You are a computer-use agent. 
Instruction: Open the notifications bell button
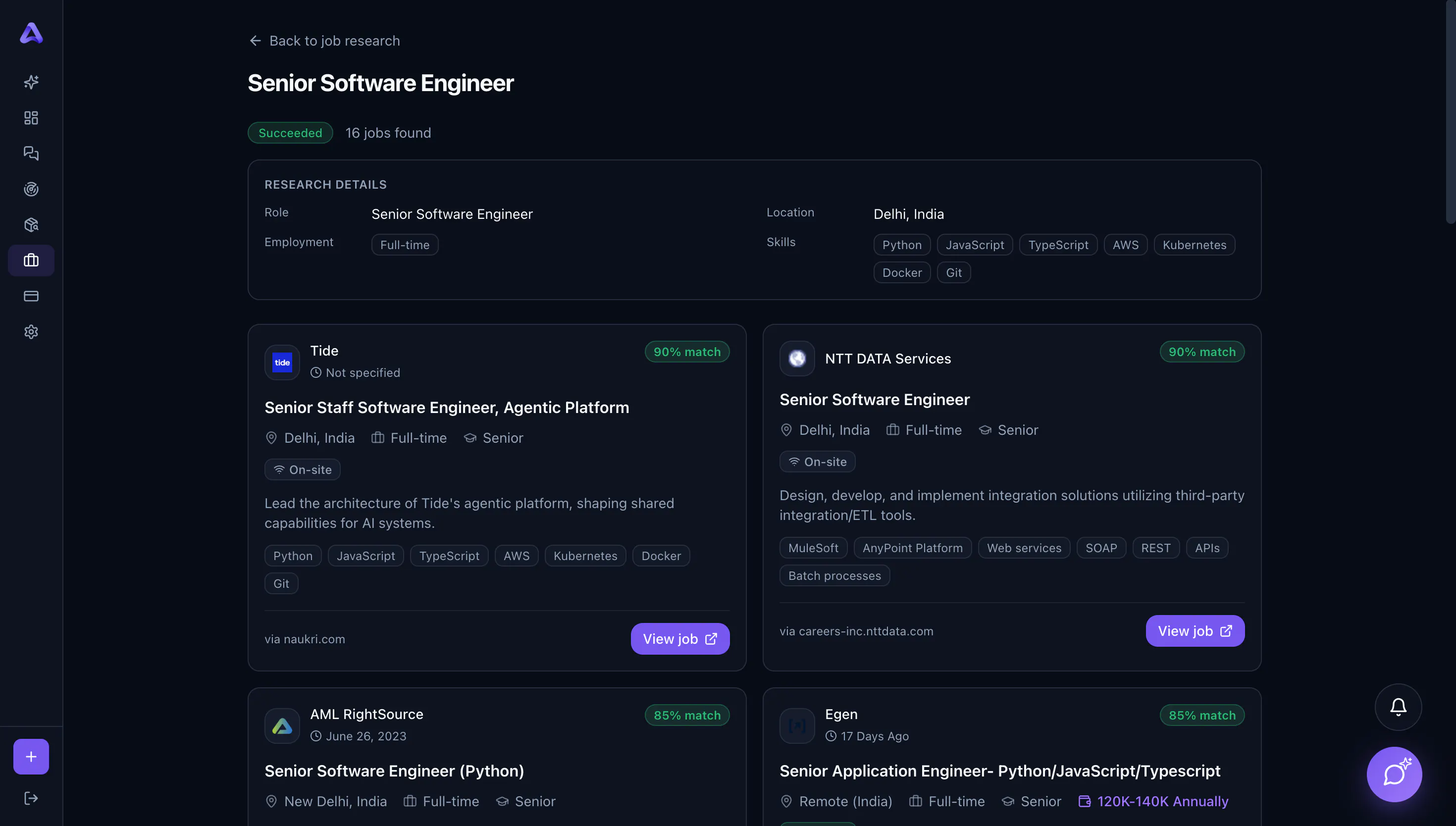pyautogui.click(x=1398, y=707)
